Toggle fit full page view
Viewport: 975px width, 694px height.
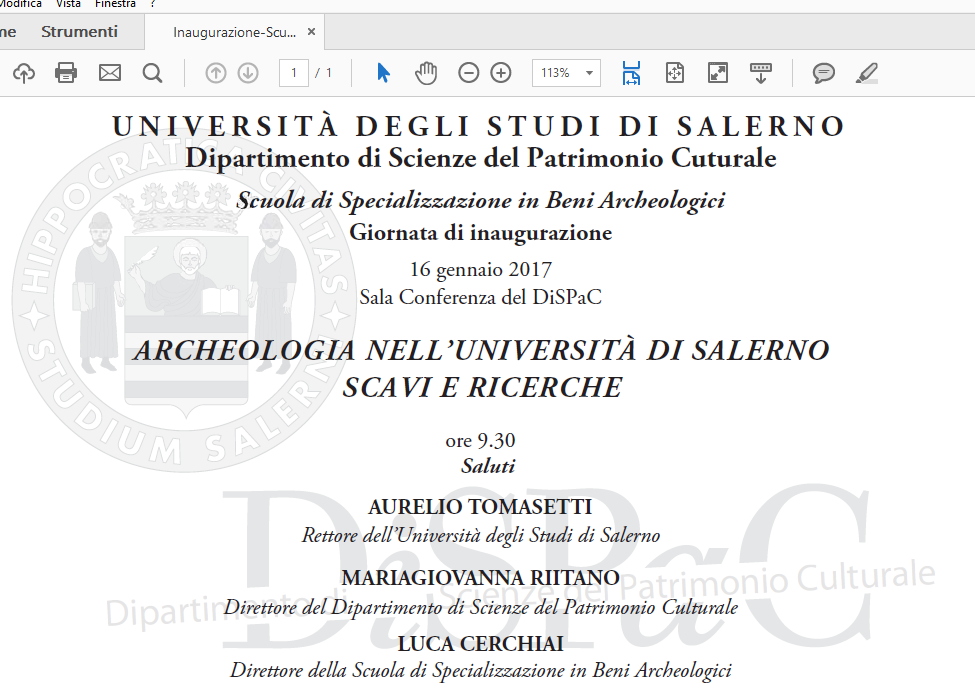[x=675, y=73]
